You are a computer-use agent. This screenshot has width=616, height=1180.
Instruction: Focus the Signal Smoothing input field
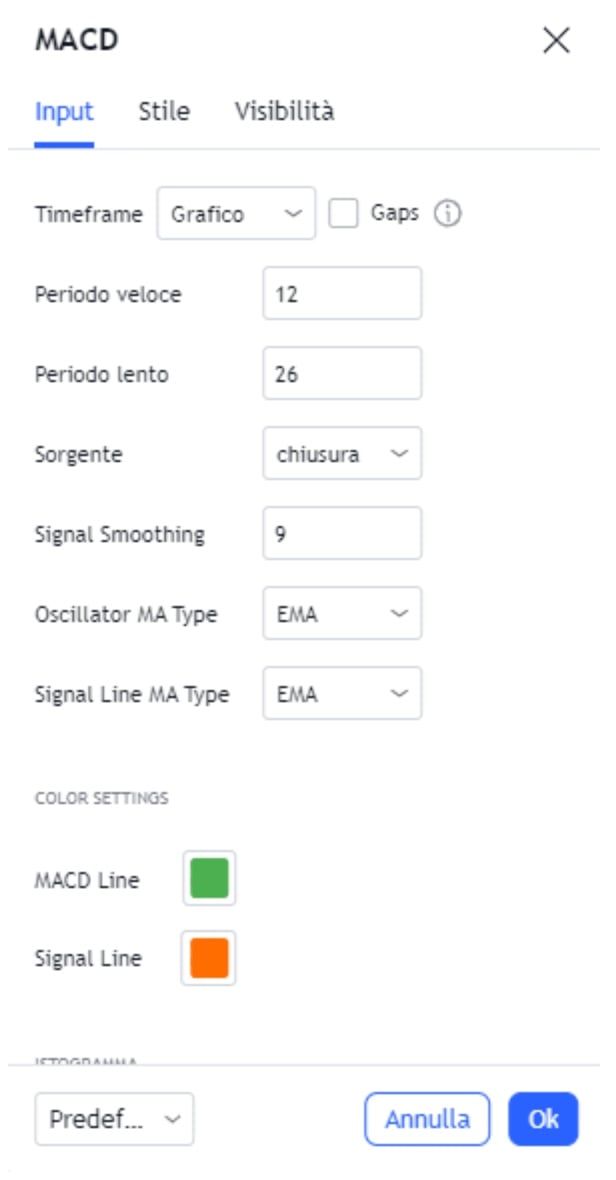click(x=342, y=534)
